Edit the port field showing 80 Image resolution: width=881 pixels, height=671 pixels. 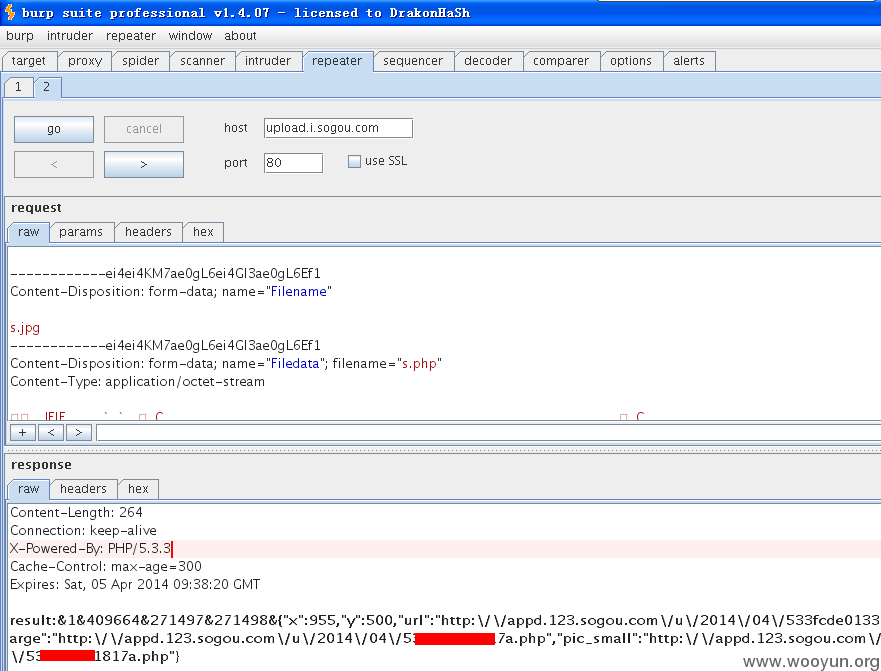coord(293,163)
